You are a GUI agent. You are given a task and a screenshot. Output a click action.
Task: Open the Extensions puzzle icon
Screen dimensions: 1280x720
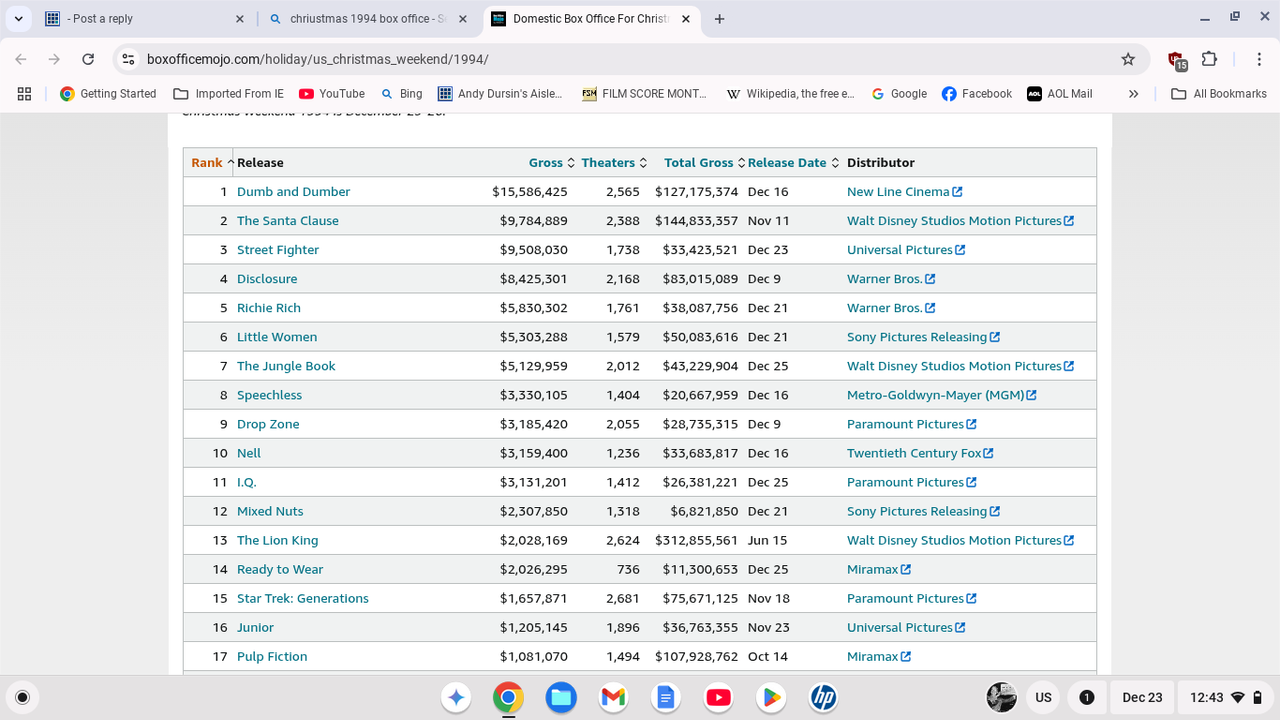click(x=1209, y=59)
